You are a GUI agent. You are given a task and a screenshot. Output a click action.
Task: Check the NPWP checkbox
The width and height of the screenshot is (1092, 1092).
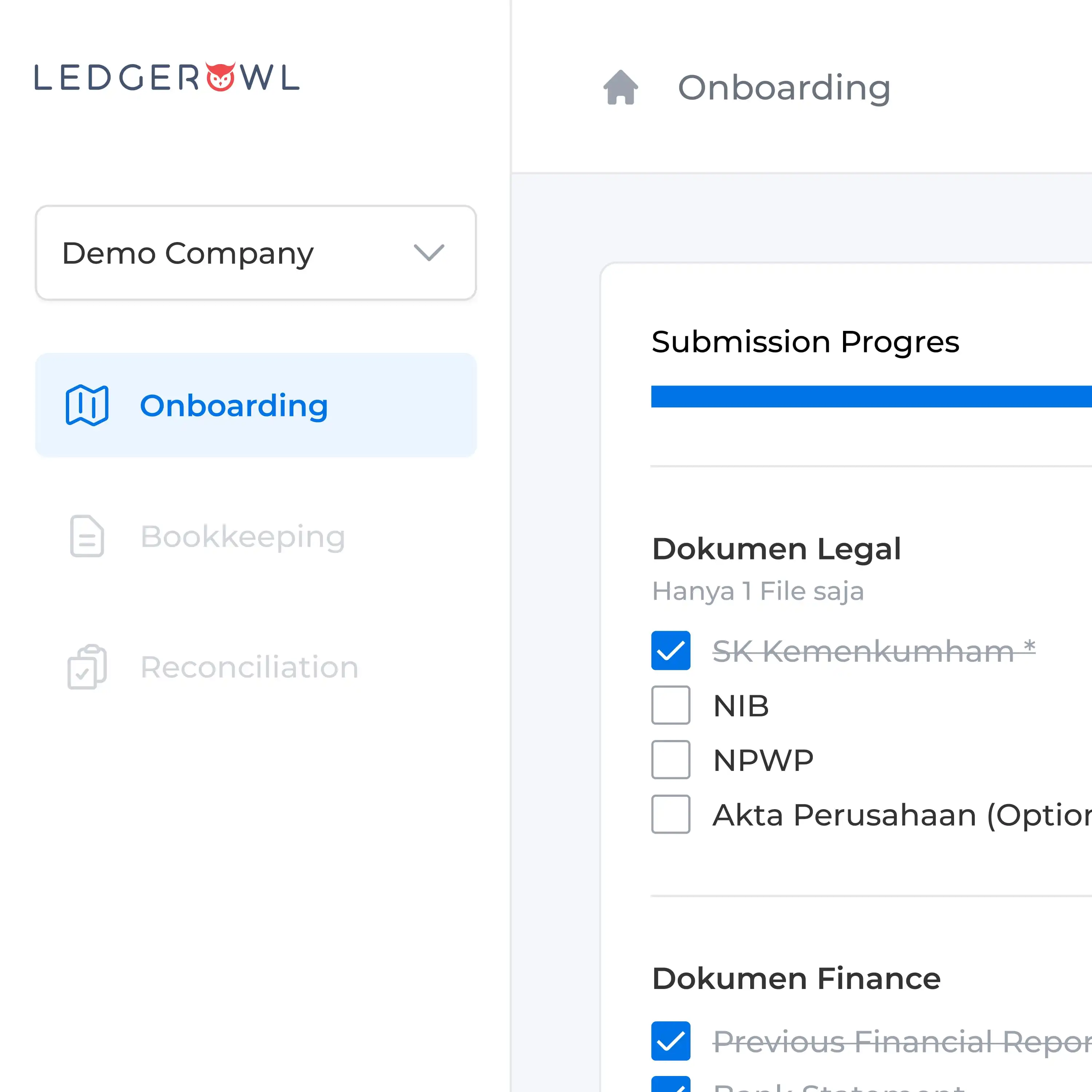pyautogui.click(x=671, y=760)
